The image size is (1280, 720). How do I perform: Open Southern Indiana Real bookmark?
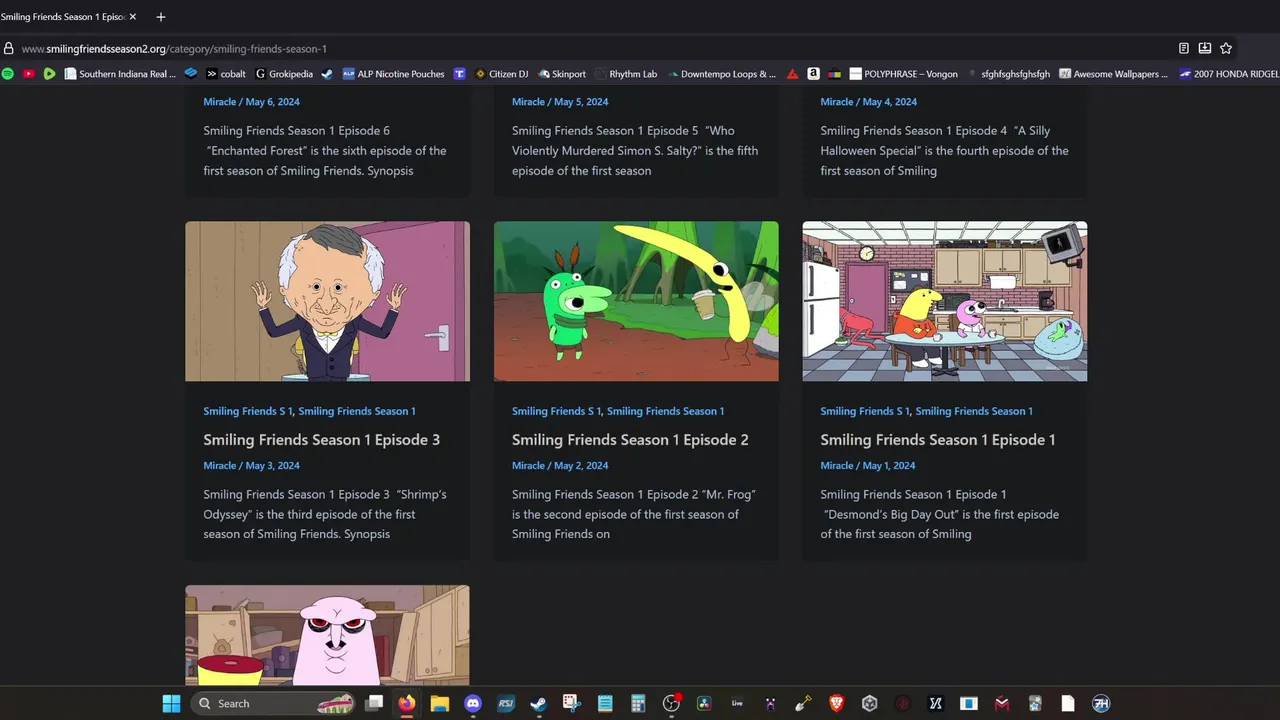coord(120,74)
